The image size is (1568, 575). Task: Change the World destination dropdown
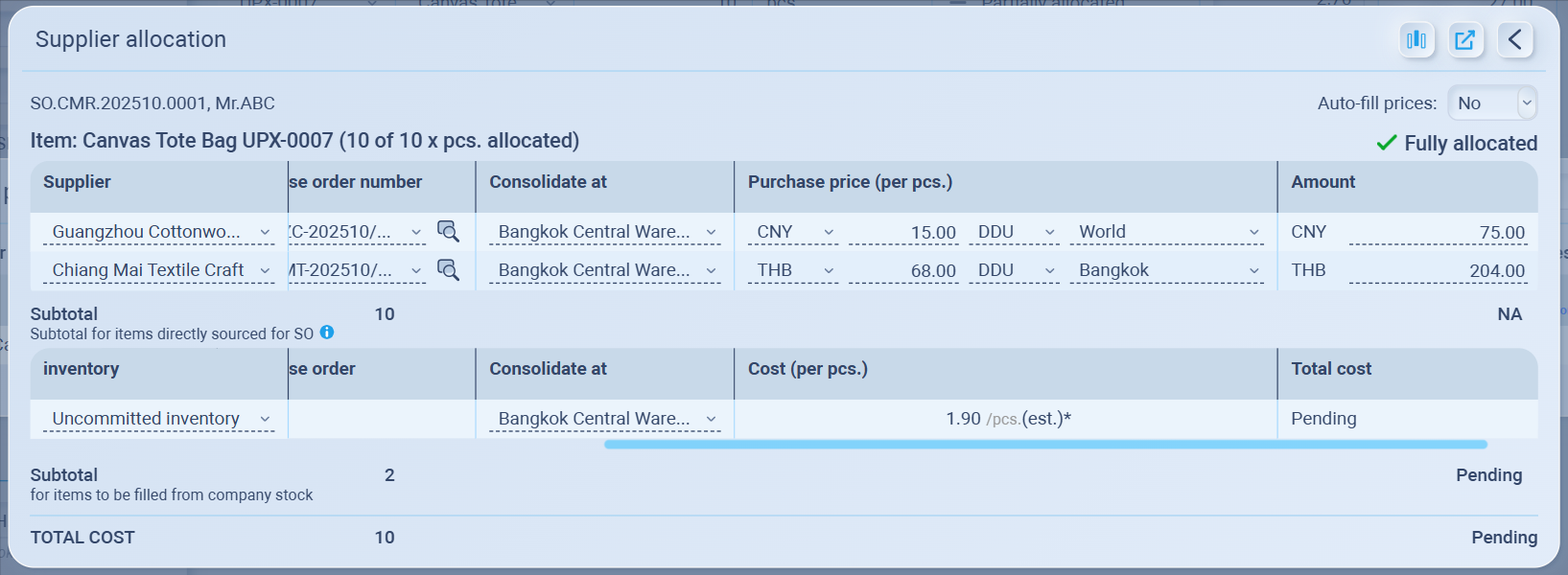[1168, 232]
